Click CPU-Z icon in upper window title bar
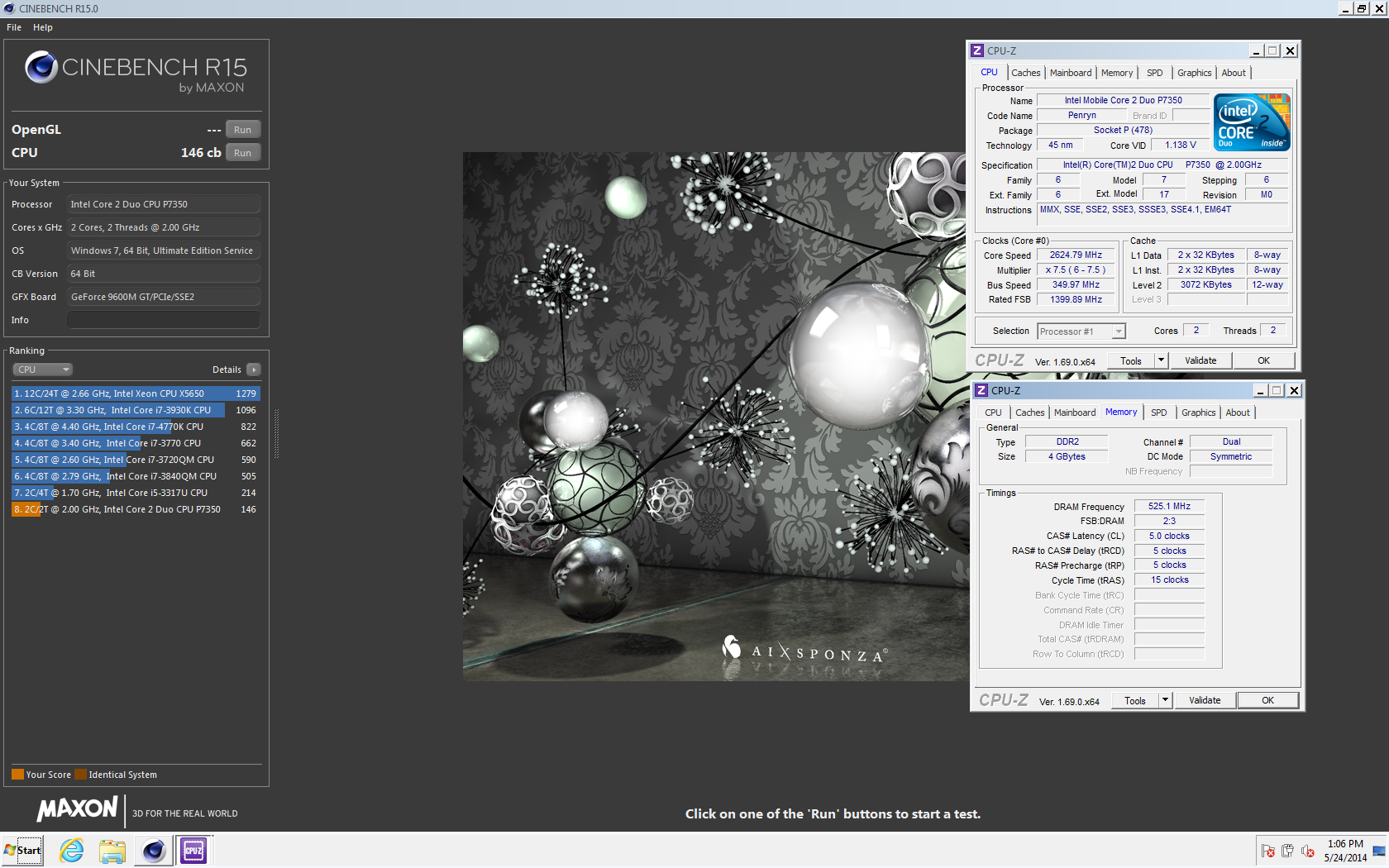Image resolution: width=1389 pixels, height=868 pixels. (977, 50)
